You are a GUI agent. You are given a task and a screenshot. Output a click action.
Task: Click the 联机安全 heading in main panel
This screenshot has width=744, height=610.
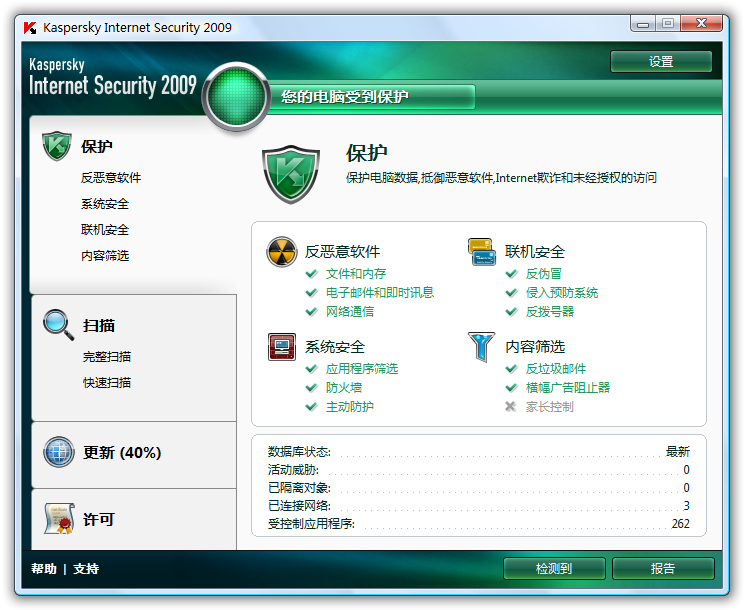pos(535,252)
